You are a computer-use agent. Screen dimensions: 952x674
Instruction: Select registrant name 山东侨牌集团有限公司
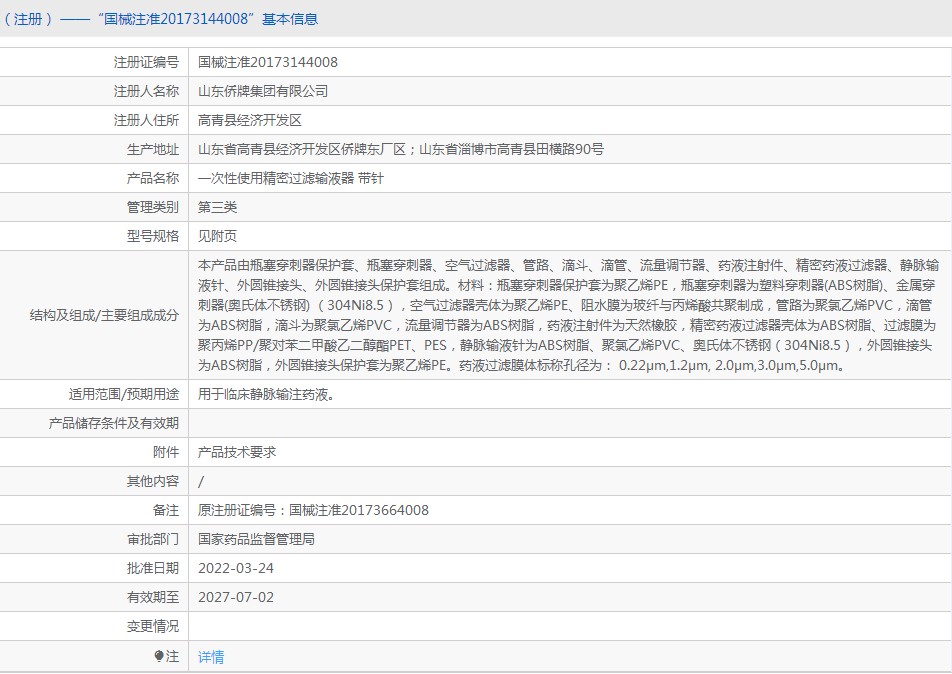point(263,91)
